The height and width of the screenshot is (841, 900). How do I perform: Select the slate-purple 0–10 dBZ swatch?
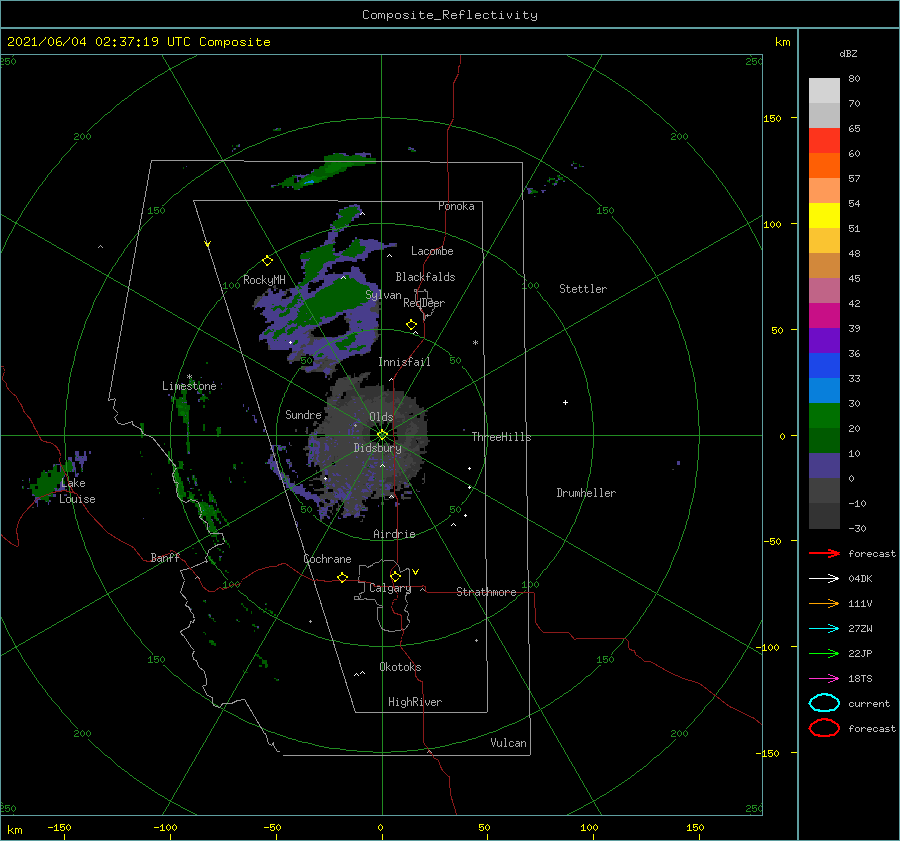(824, 466)
